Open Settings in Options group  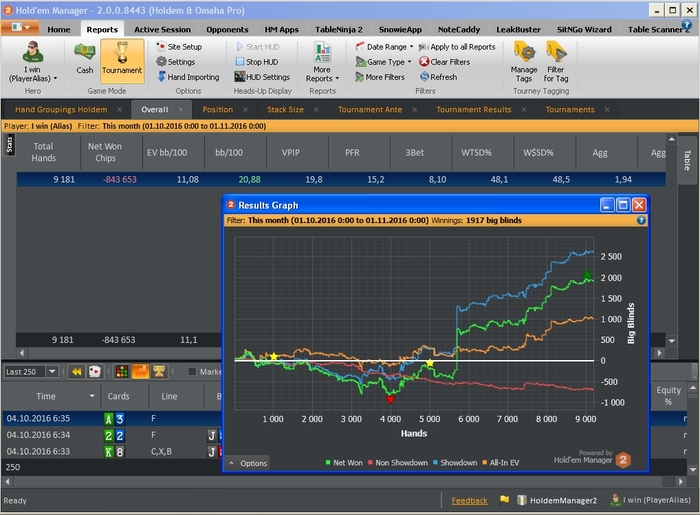point(175,62)
